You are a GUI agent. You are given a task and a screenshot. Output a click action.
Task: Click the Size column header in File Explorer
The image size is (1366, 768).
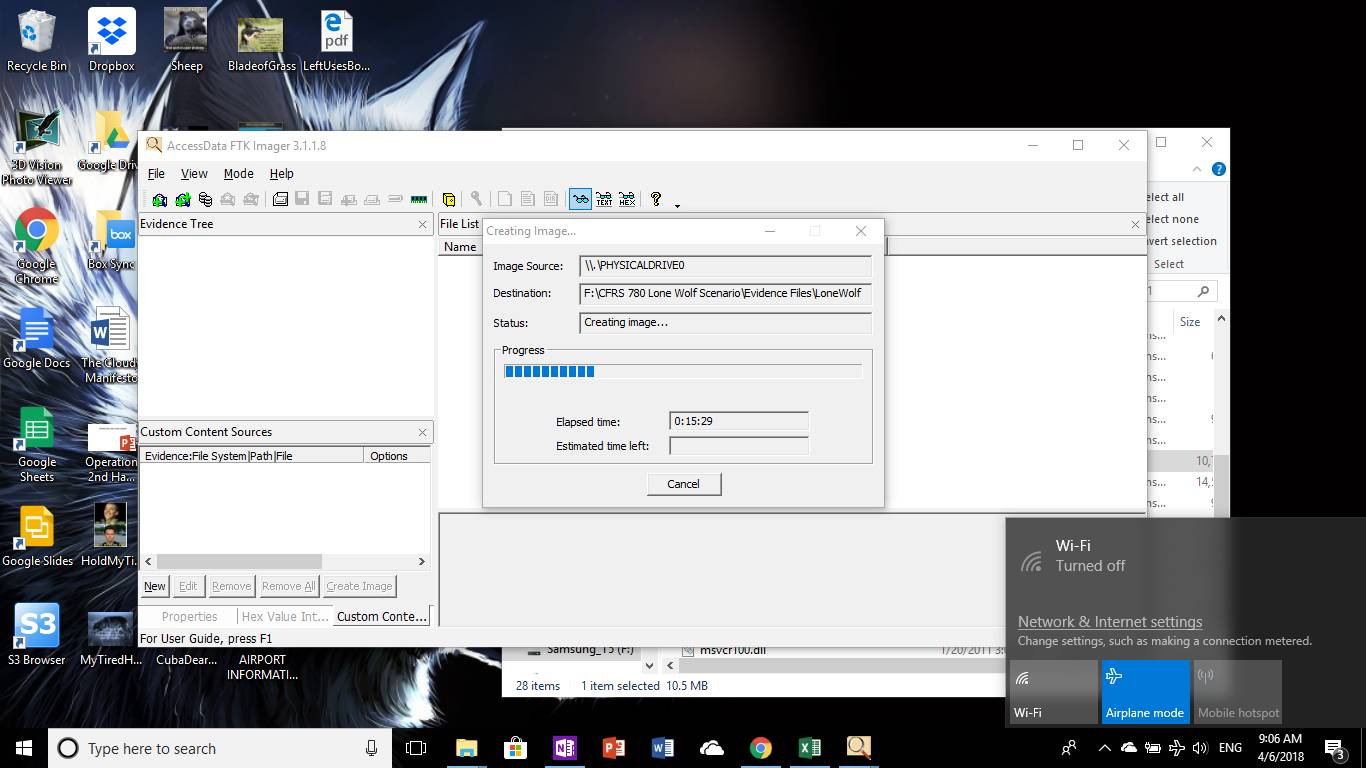[x=1190, y=322]
